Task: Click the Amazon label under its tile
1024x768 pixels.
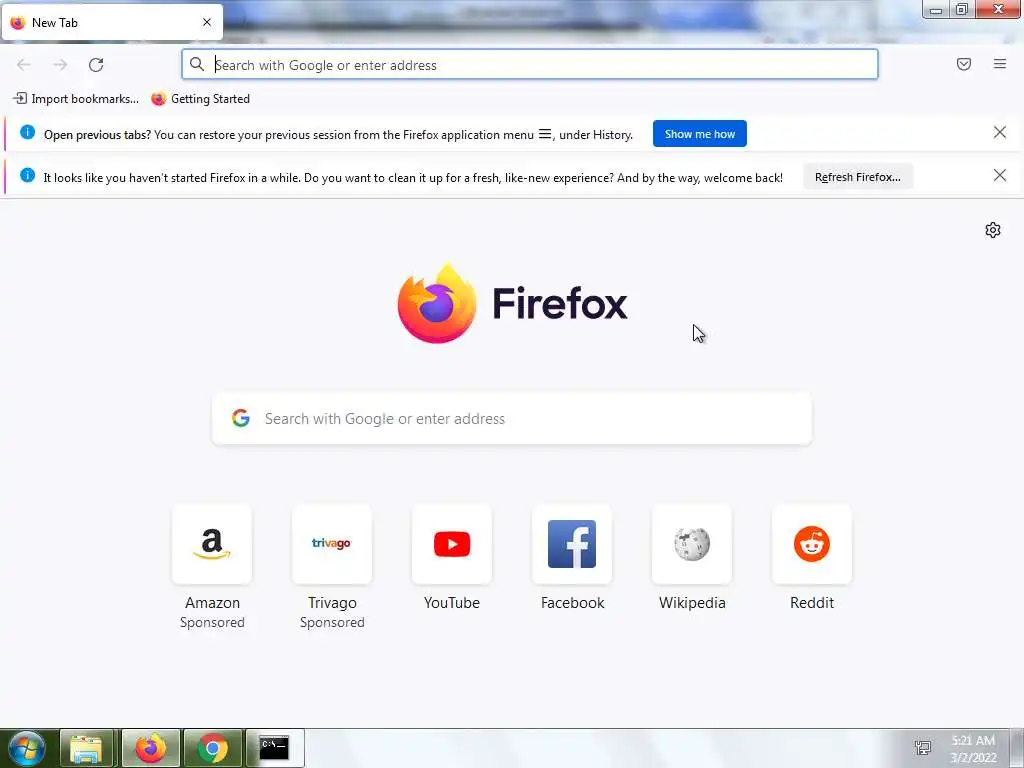Action: [212, 603]
